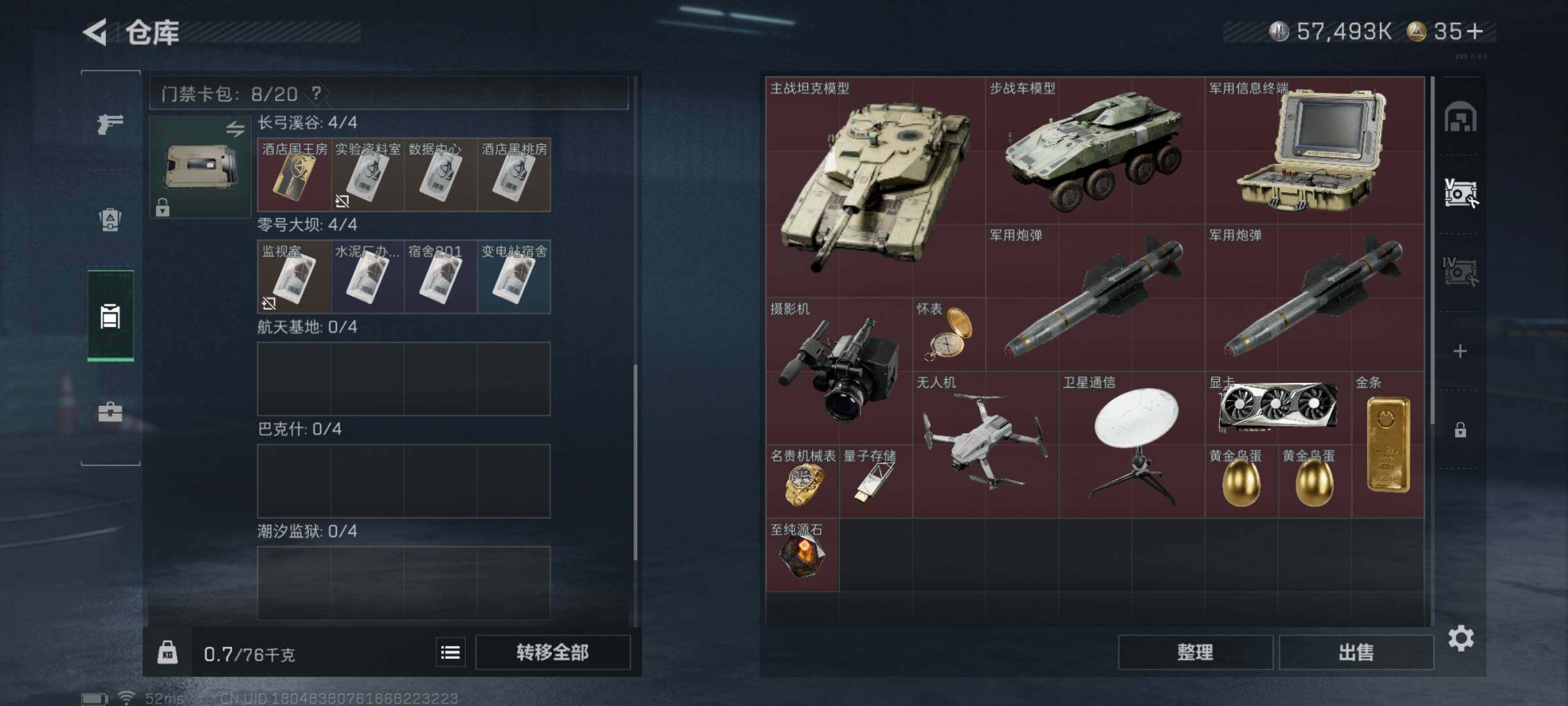Toggle the lock on the card pack container
The height and width of the screenshot is (706, 1568).
(163, 207)
